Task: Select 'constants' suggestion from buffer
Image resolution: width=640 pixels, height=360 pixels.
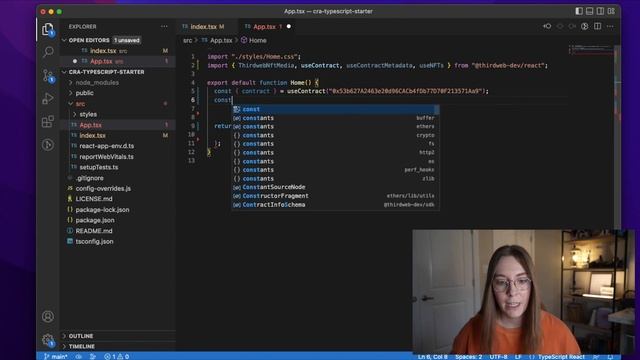Action: (x=336, y=118)
